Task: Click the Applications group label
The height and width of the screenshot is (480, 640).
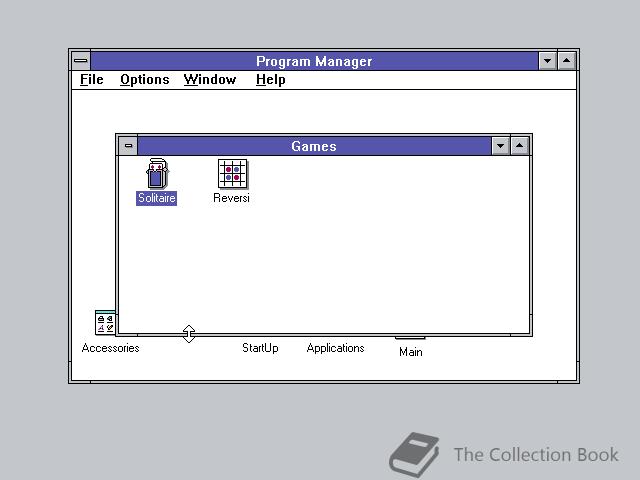Action: click(x=336, y=348)
